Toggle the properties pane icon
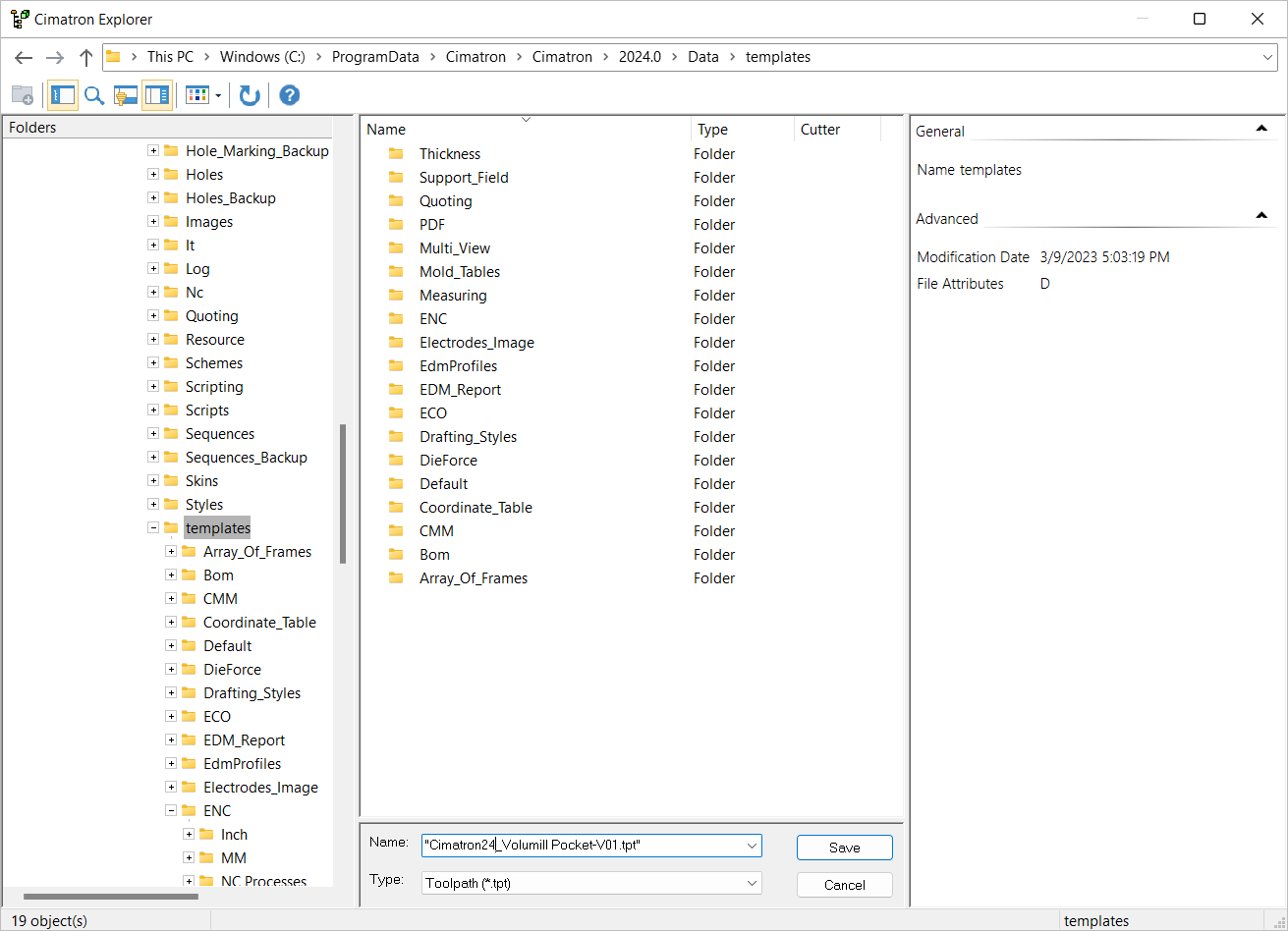The image size is (1288, 931). pyautogui.click(x=156, y=95)
